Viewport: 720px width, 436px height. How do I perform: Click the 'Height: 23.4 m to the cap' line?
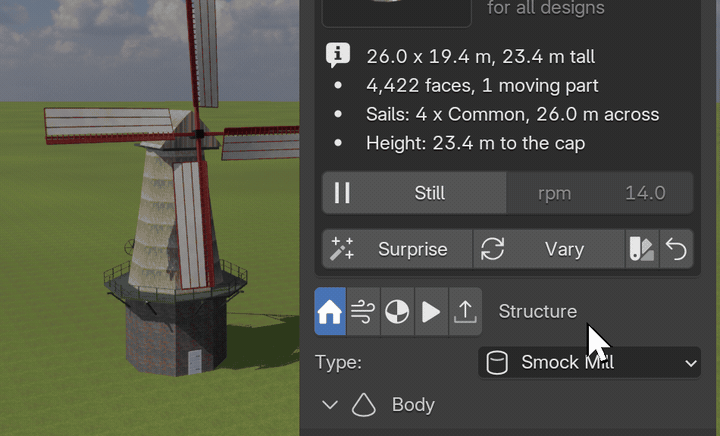tap(475, 143)
